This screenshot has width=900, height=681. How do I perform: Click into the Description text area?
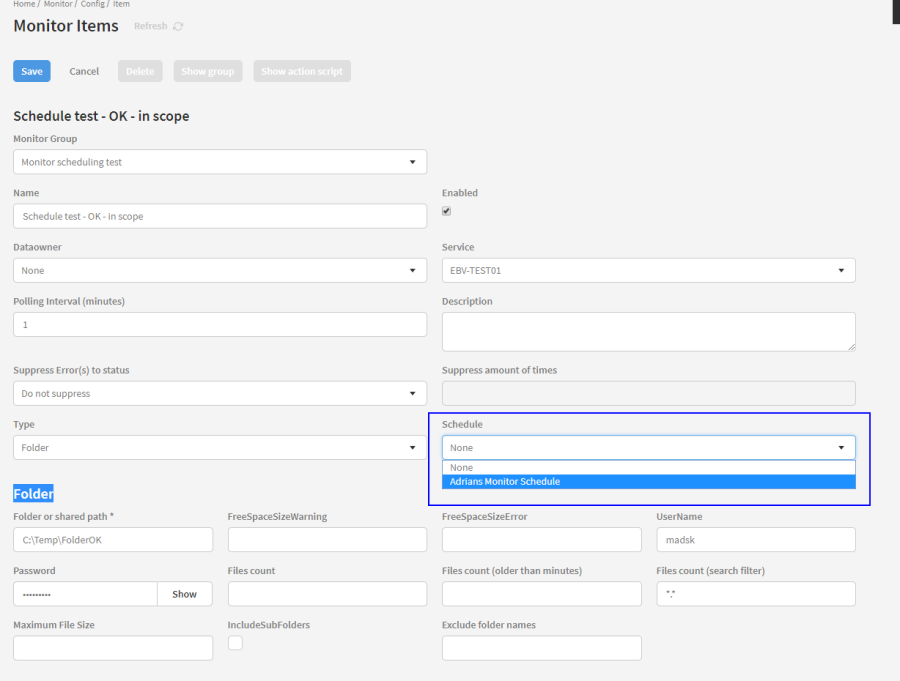pos(648,331)
